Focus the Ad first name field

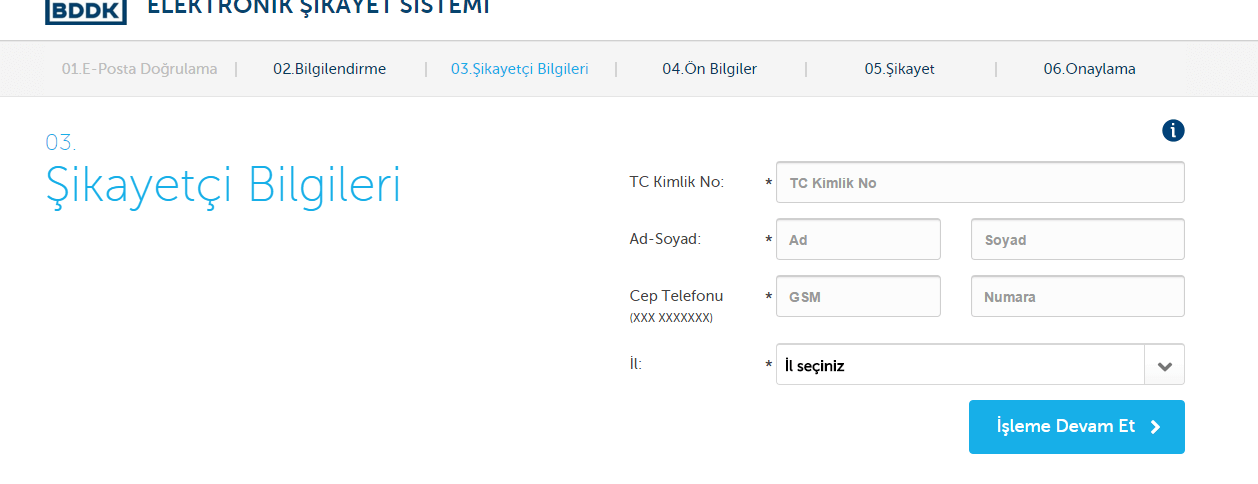pyautogui.click(x=858, y=240)
